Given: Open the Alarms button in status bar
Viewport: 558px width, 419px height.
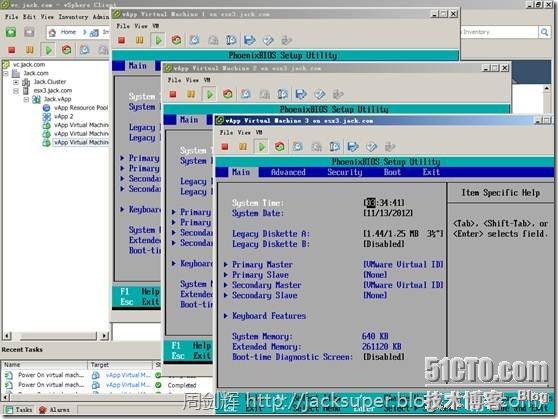Looking at the screenshot, I should pyautogui.click(x=54, y=410).
